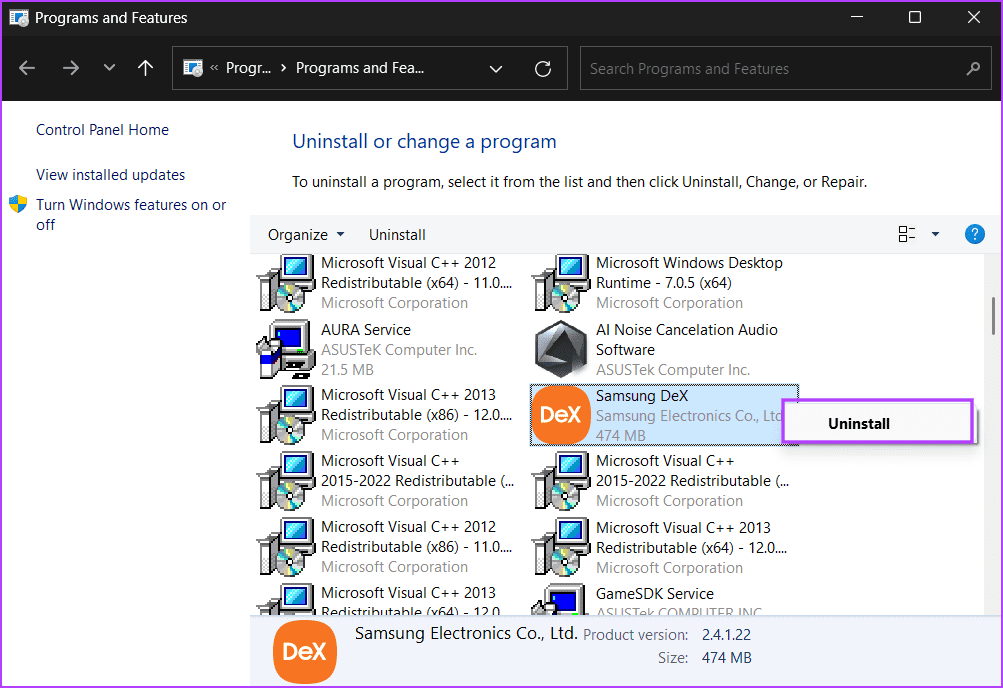Focus the Search Programs and Features box
Viewport: 1003px width, 688px height.
(x=786, y=68)
